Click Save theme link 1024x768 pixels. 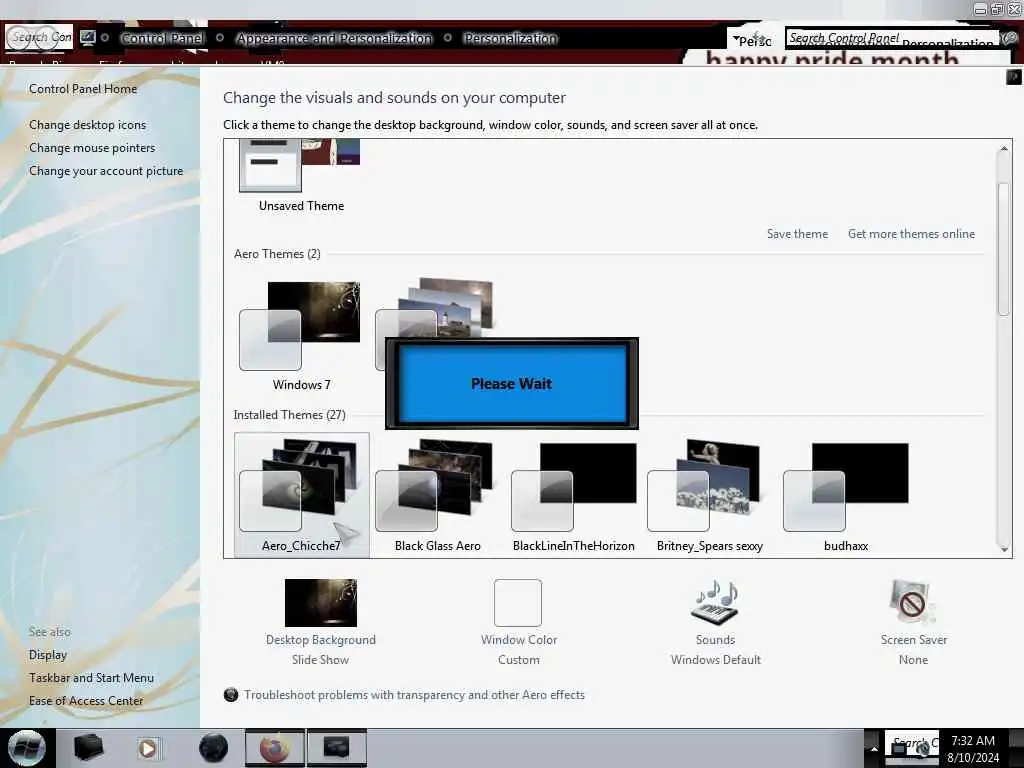coord(797,234)
